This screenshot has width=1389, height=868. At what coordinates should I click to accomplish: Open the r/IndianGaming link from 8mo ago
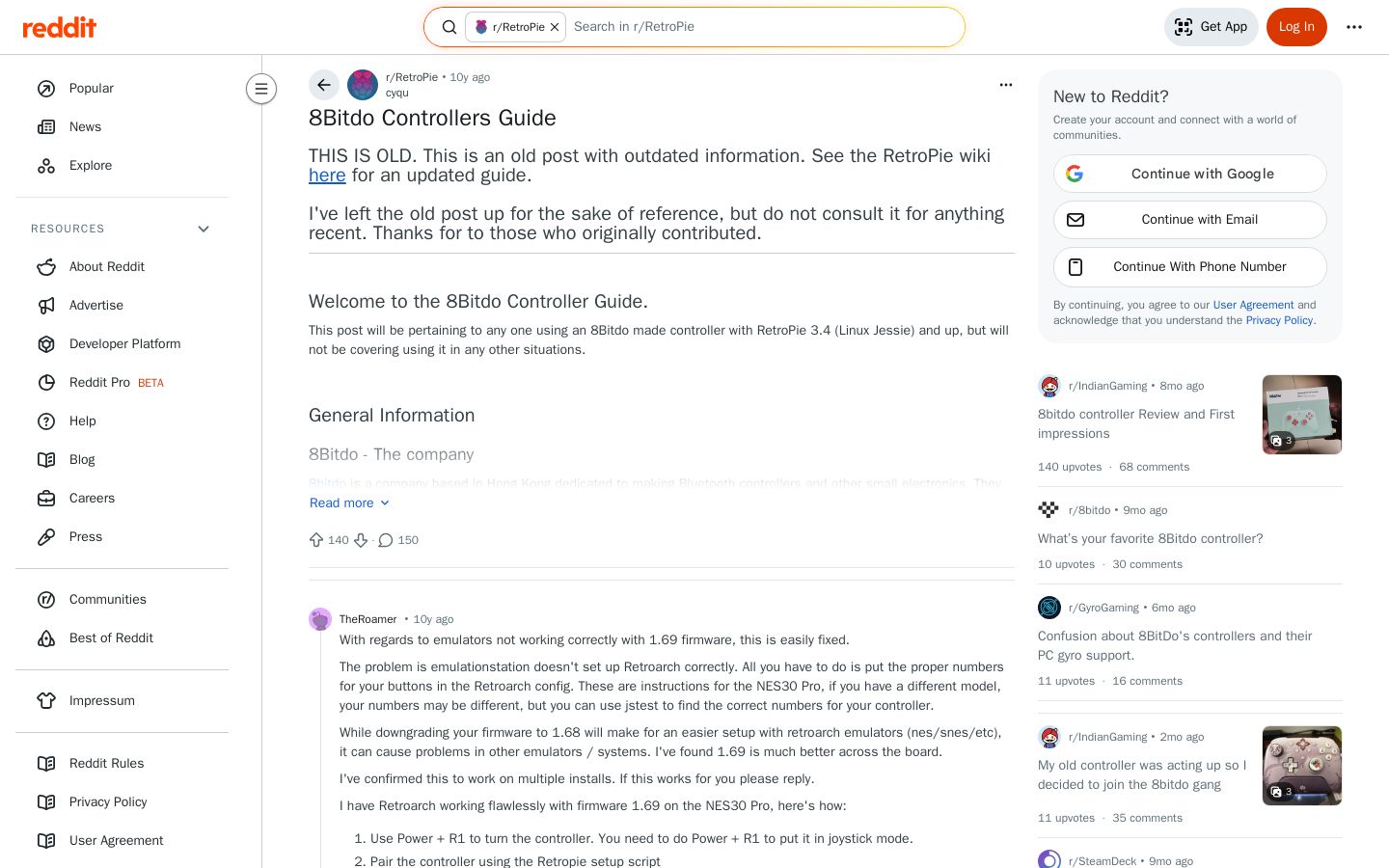[1107, 386]
